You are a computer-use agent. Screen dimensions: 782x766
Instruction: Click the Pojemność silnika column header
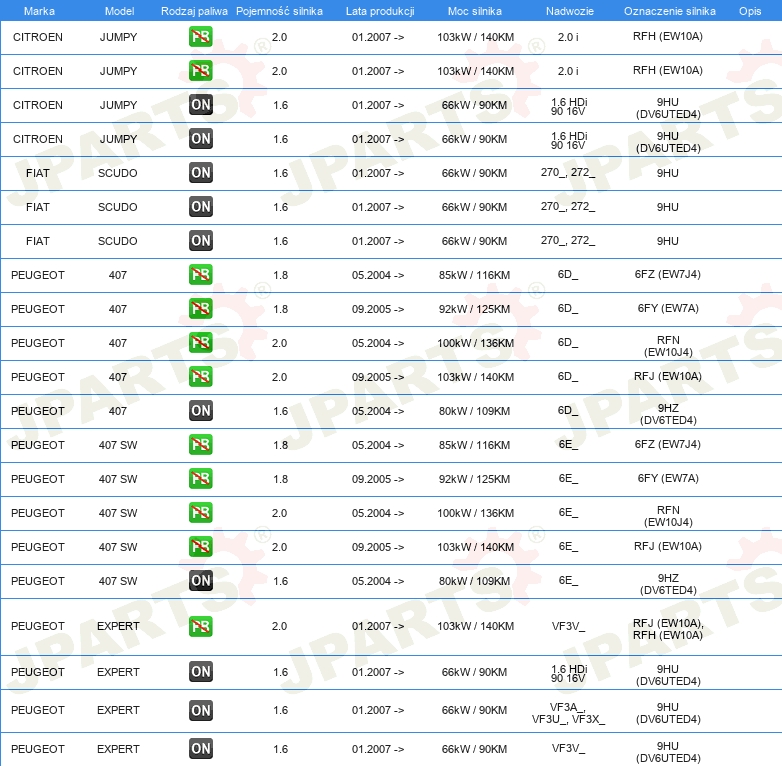tap(279, 11)
